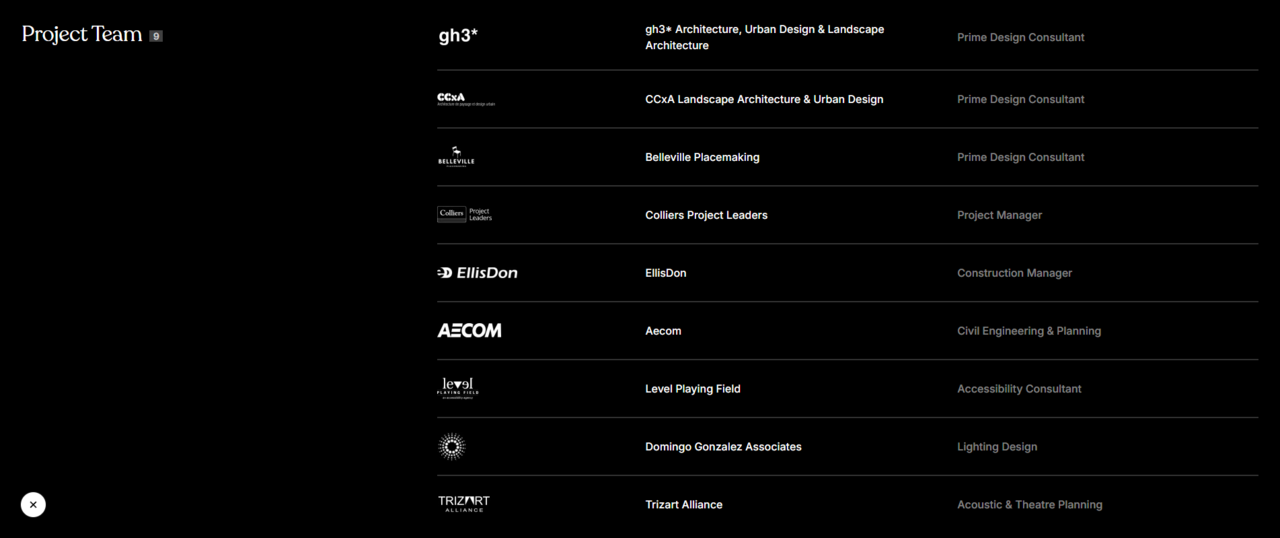Click Belleville Placemaking name
Image resolution: width=1280 pixels, height=538 pixels.
[702, 157]
